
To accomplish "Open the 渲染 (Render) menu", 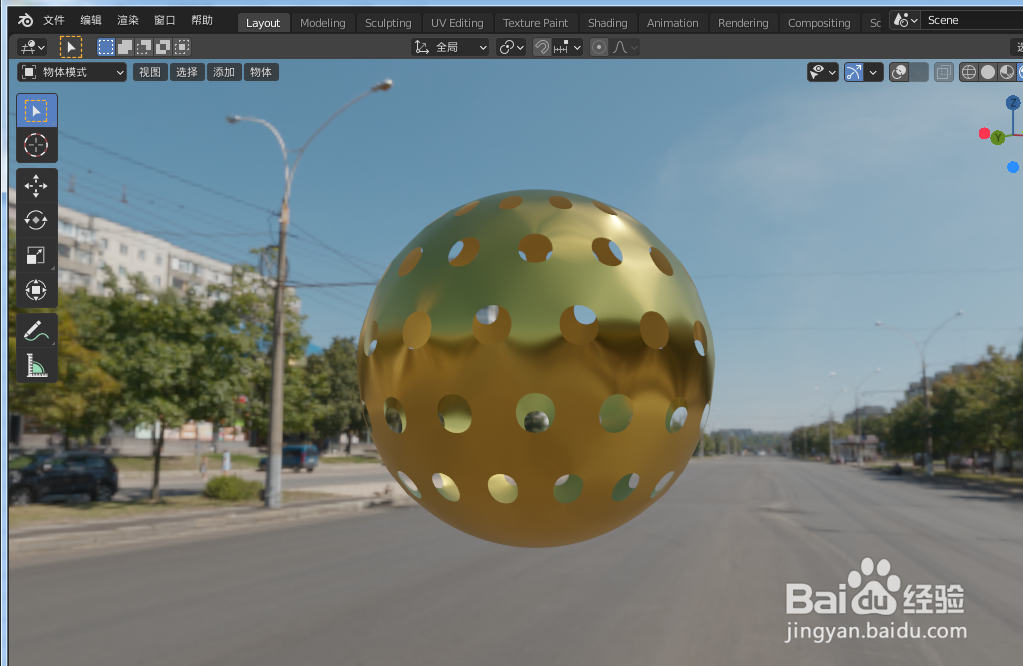I will pos(128,20).
